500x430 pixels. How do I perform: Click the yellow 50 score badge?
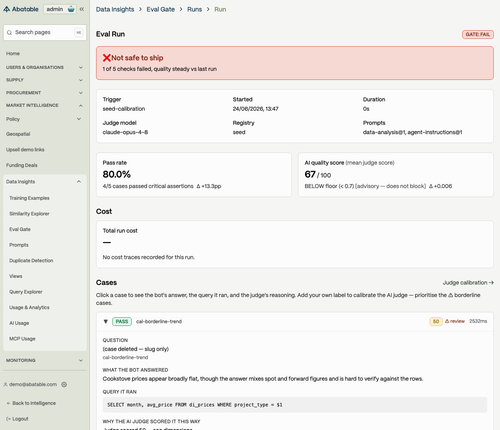tap(436, 321)
